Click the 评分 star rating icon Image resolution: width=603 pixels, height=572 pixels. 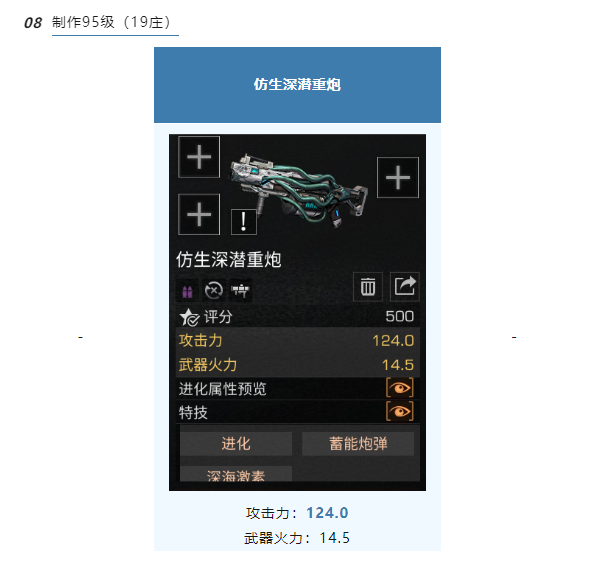point(189,317)
